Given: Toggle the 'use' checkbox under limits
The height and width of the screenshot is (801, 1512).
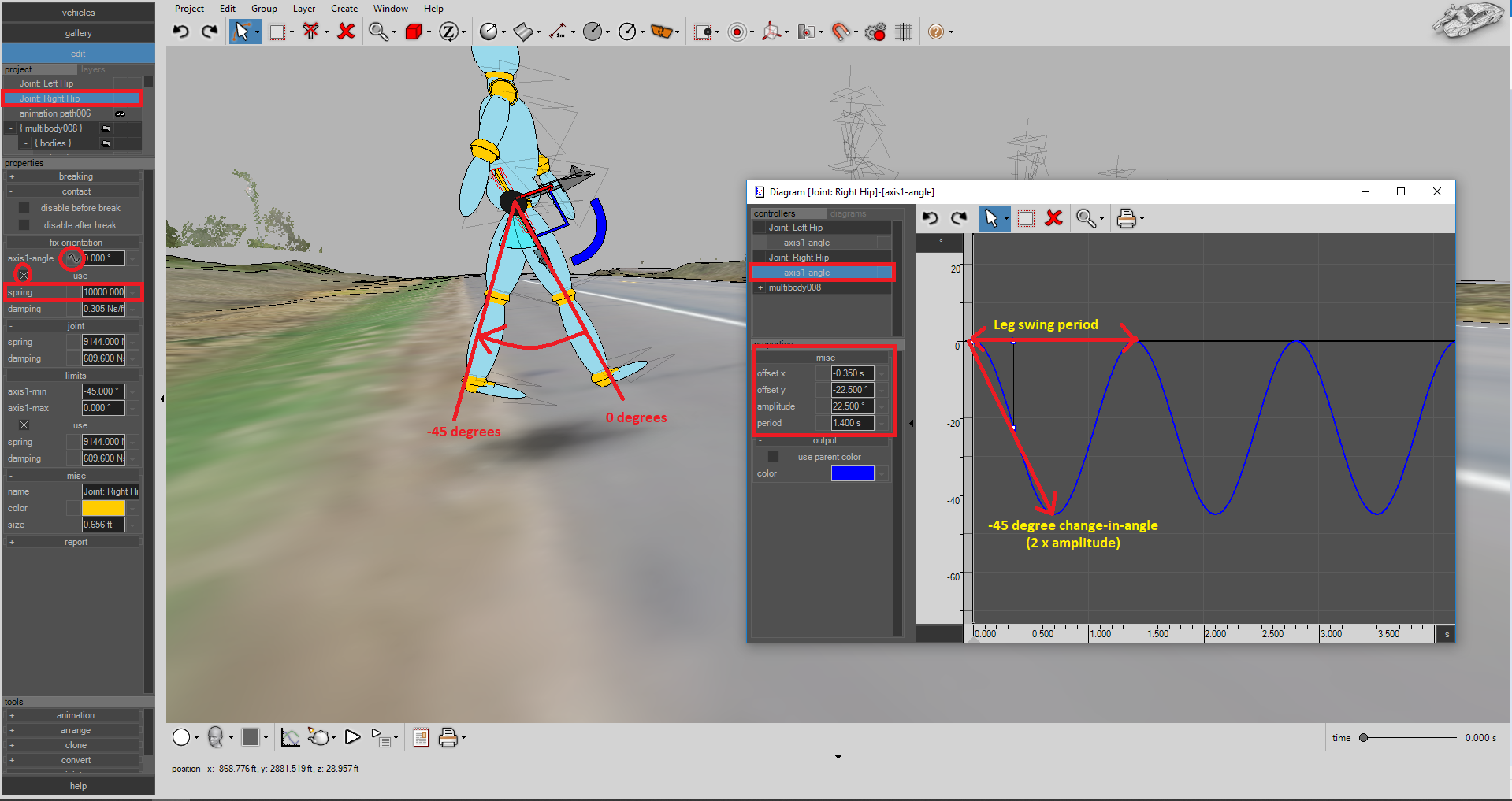Looking at the screenshot, I should [x=24, y=425].
